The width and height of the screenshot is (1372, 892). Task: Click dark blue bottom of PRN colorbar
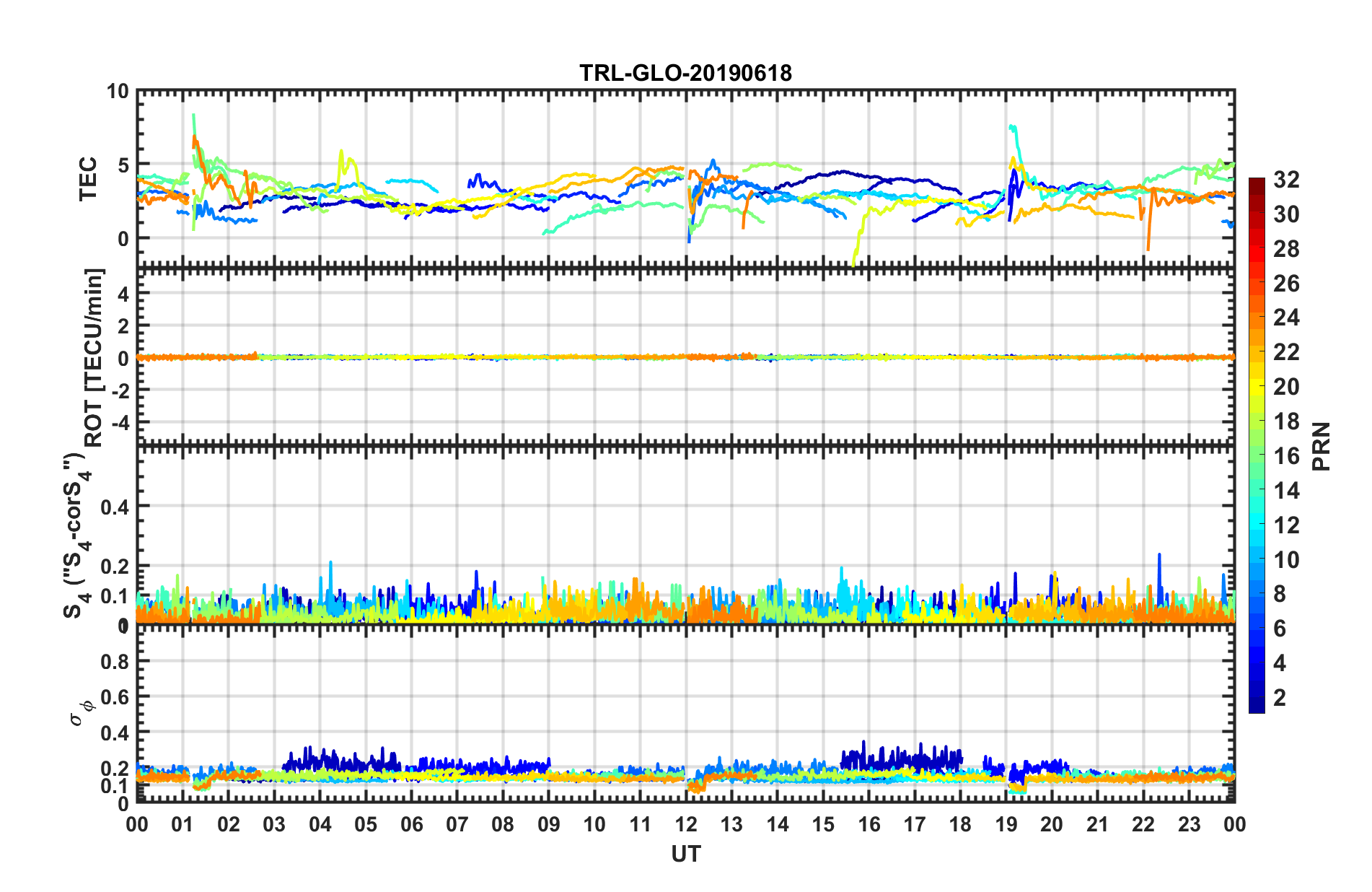click(1257, 706)
